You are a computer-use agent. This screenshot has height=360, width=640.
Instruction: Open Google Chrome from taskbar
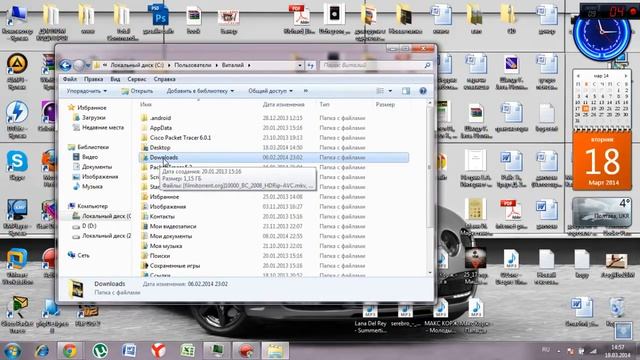point(70,351)
